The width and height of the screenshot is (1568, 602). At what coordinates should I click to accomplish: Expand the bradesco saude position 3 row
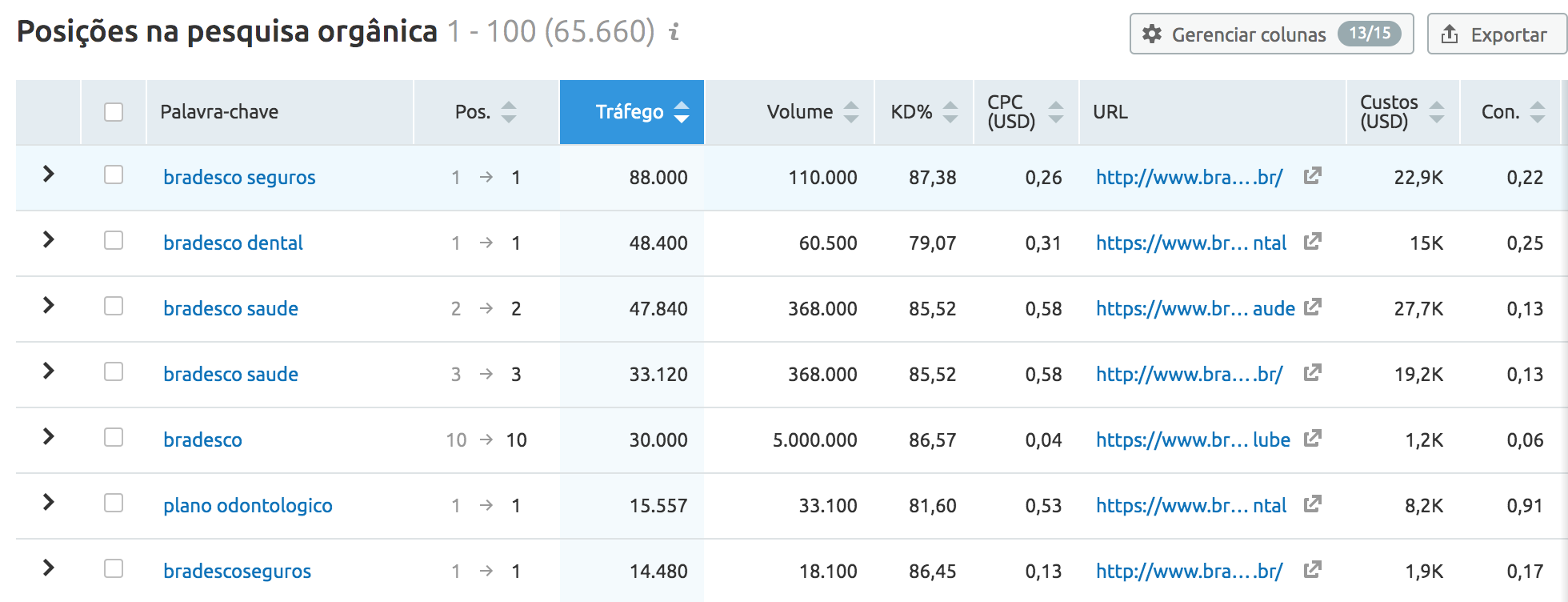49,371
